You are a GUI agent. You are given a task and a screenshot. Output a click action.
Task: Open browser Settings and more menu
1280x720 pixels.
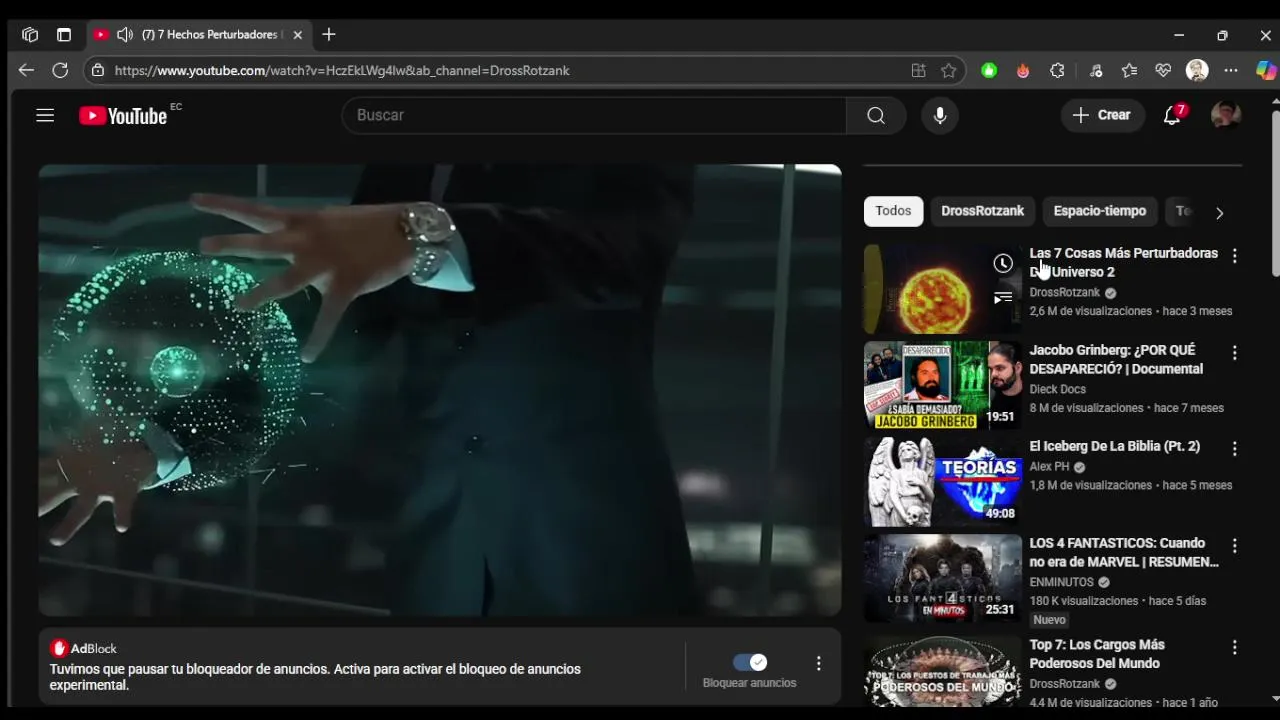tap(1231, 70)
